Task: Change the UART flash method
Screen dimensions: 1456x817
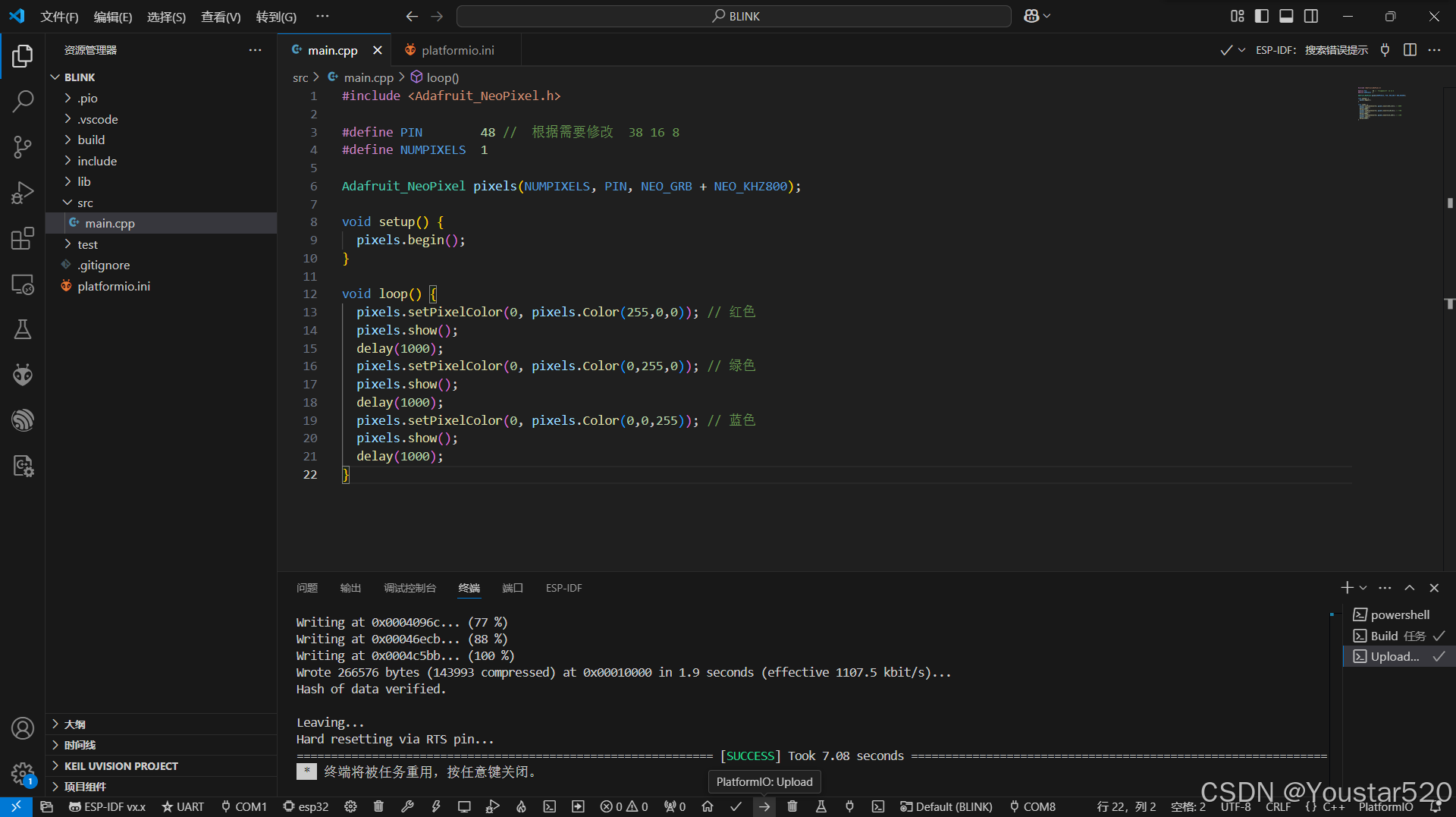Action: coord(183,807)
